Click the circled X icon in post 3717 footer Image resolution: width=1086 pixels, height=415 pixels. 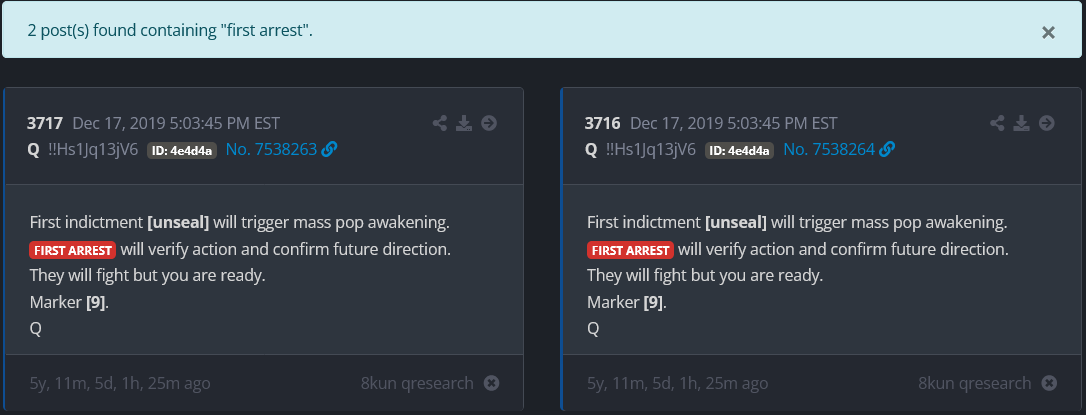tap(491, 383)
